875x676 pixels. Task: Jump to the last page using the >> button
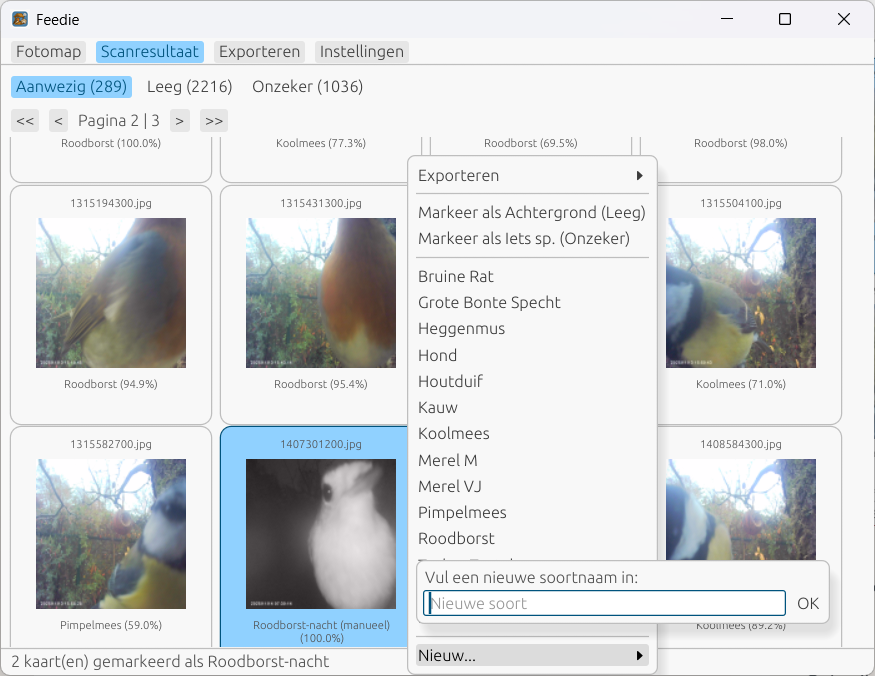pyautogui.click(x=212, y=120)
